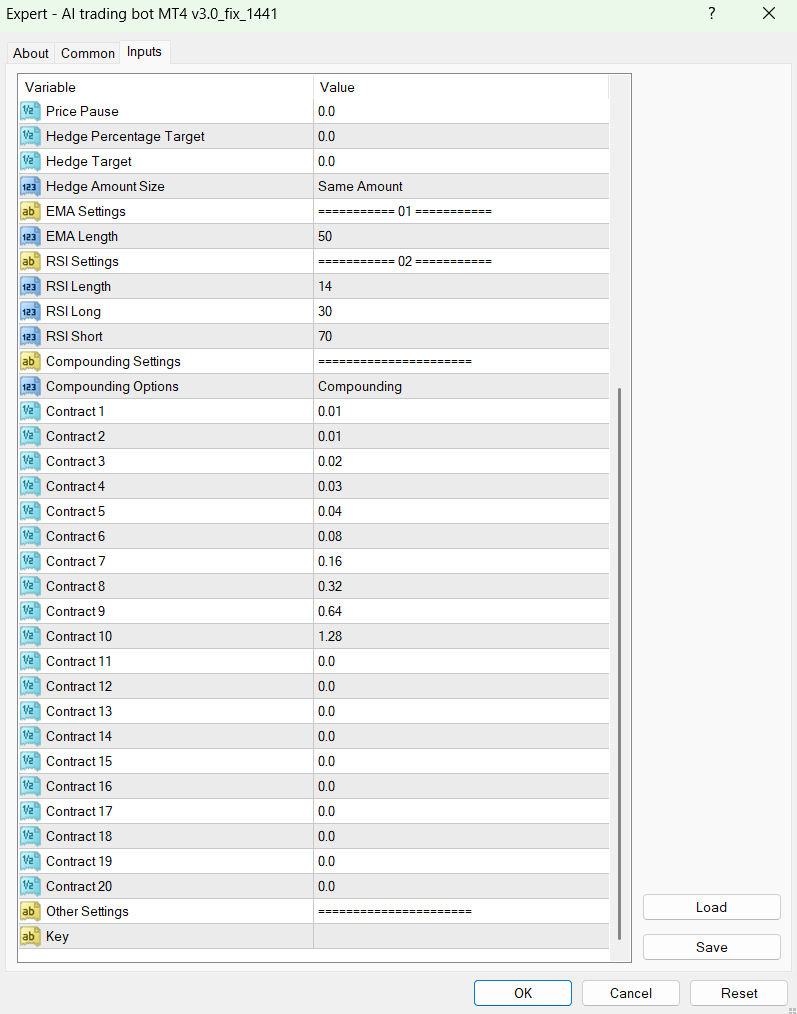Screen dimensions: 797x1014
Task: Switch to the Common tab
Action: coord(87,54)
